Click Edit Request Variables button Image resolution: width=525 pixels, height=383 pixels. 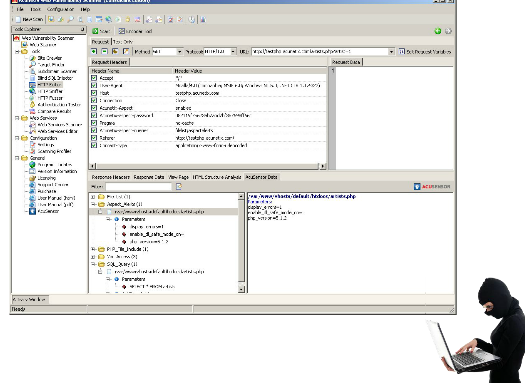(x=425, y=52)
